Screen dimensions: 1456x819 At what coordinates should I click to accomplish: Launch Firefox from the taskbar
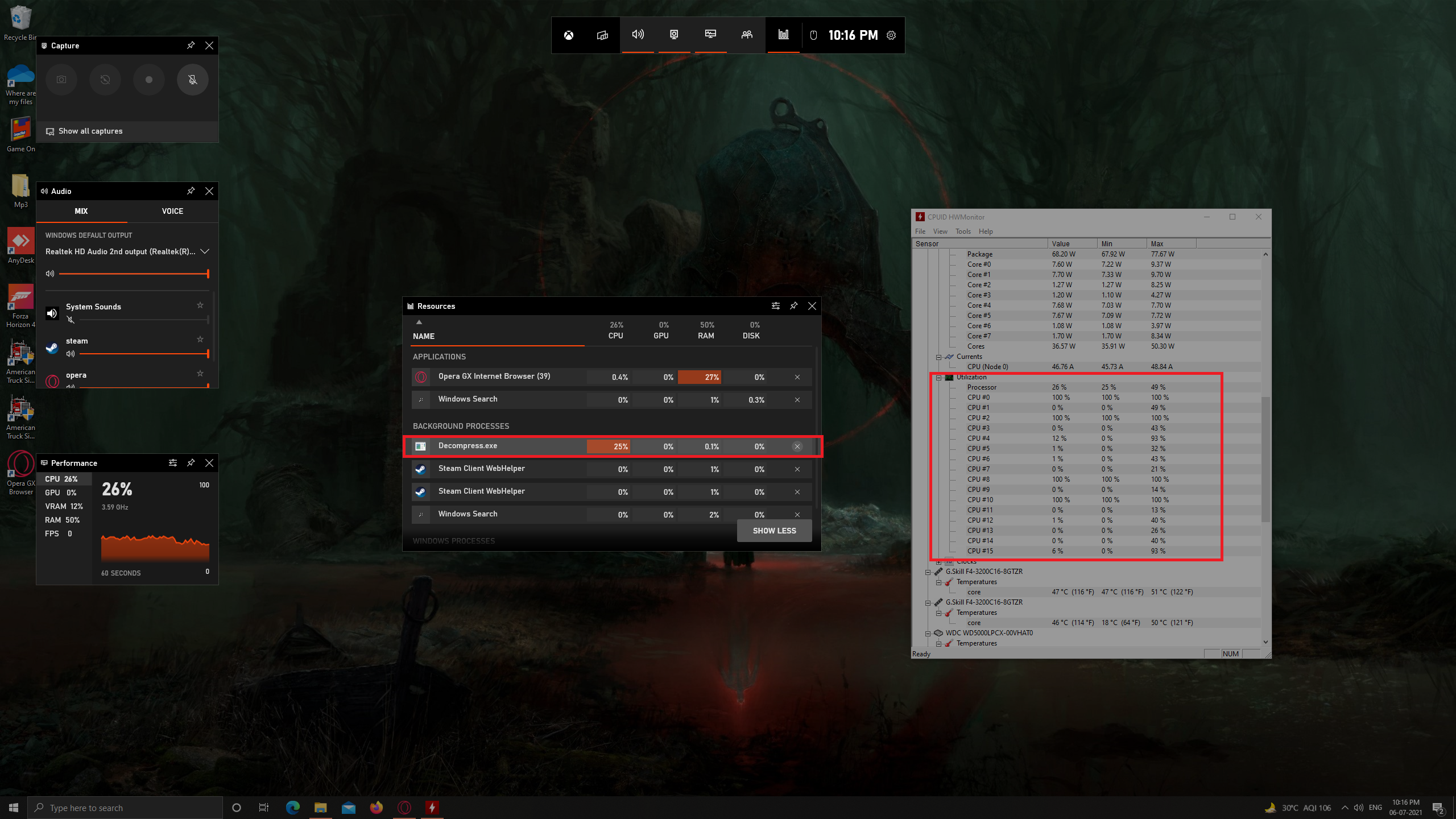pos(377,808)
